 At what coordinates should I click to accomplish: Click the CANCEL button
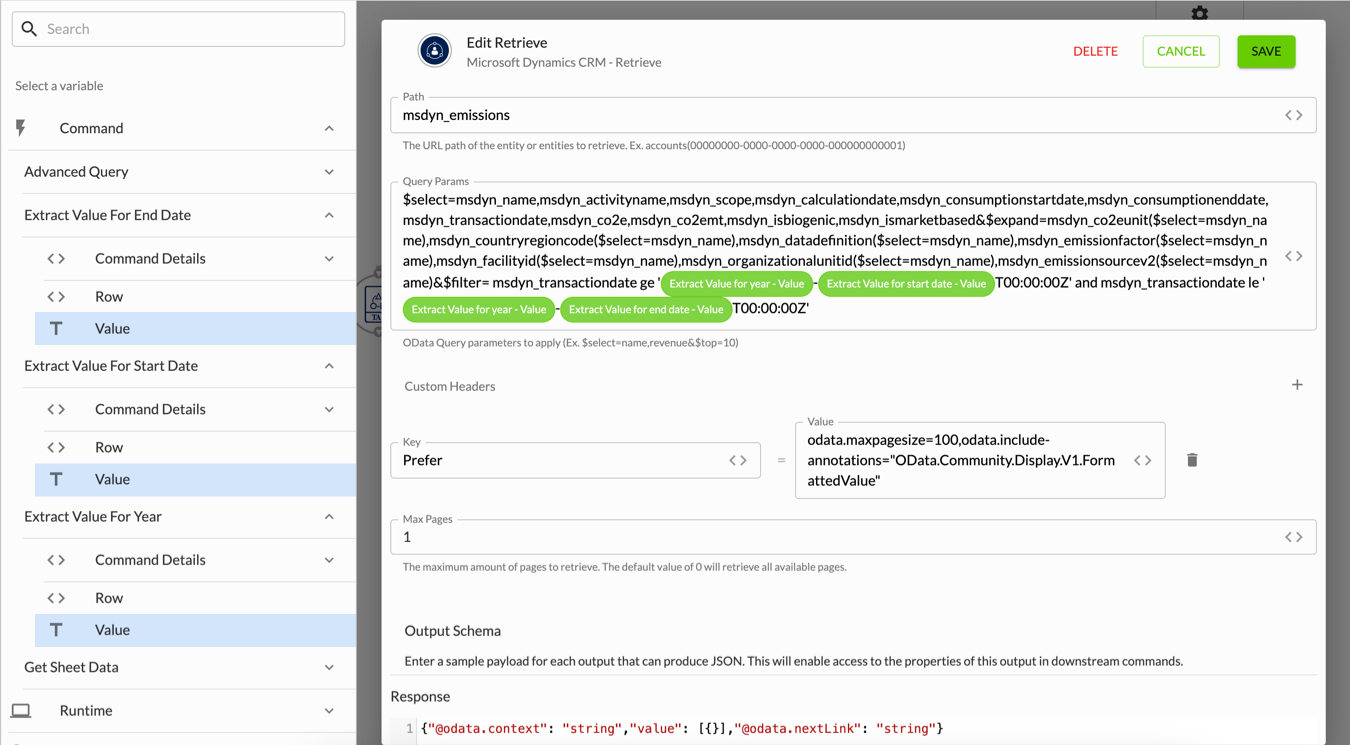[1181, 51]
